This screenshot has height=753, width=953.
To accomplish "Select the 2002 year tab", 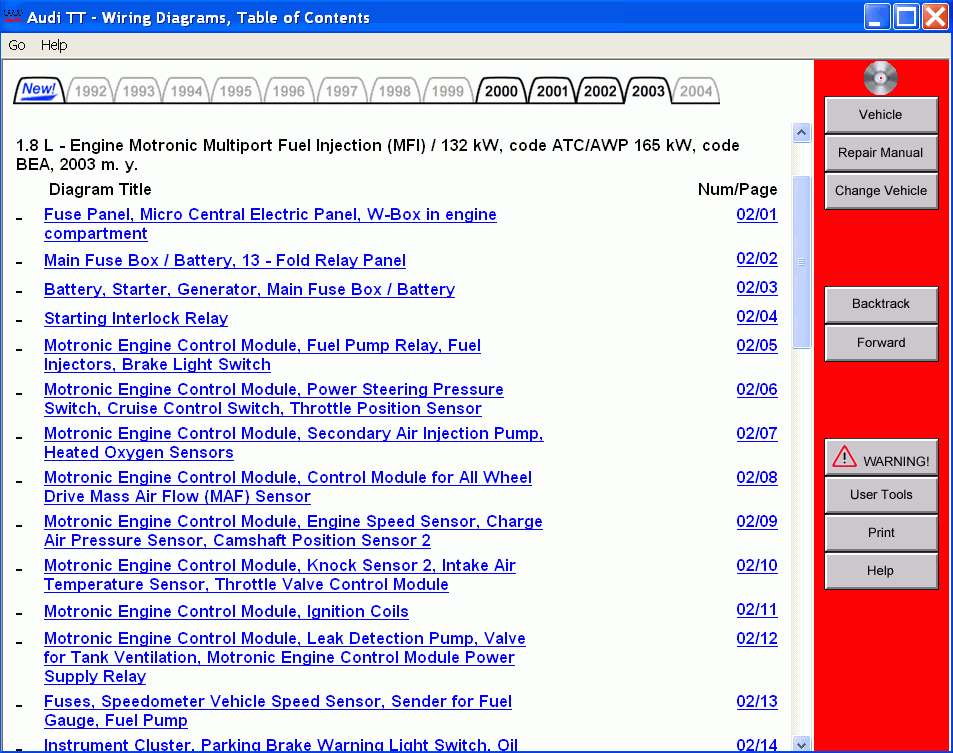I will (600, 91).
